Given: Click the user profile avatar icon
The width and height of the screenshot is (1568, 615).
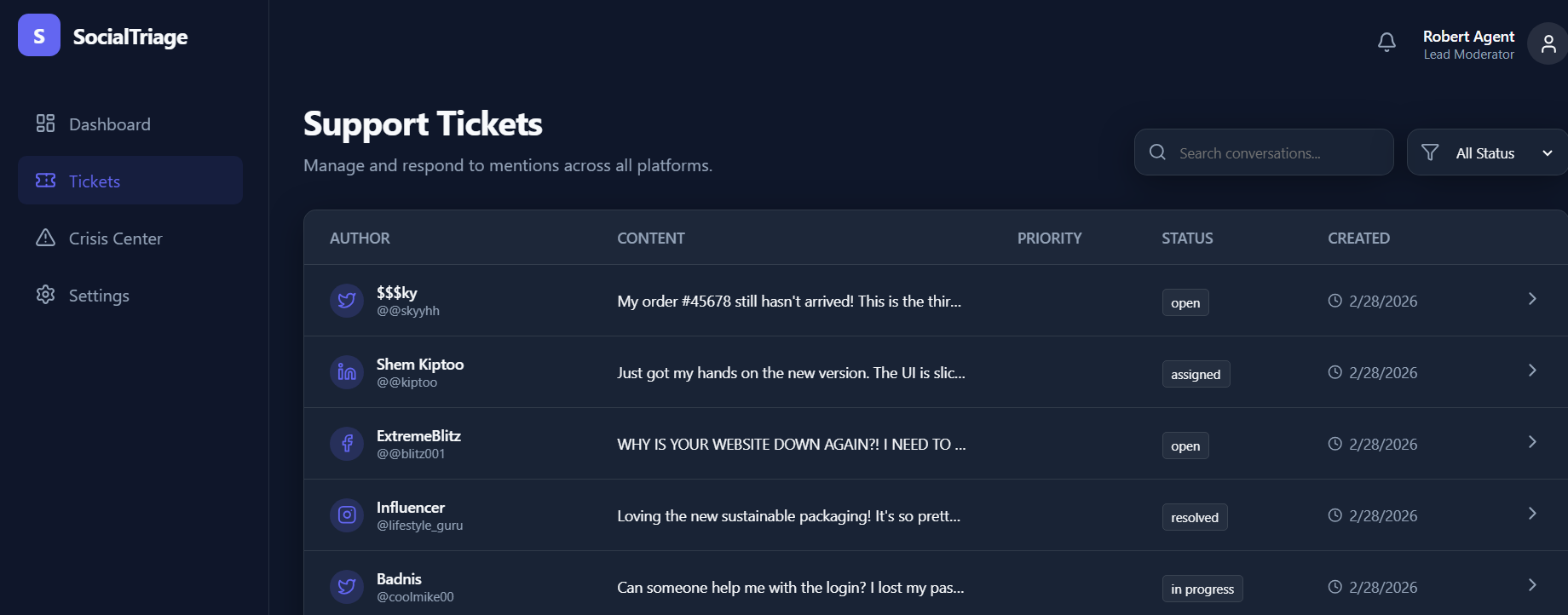Looking at the screenshot, I should click(1548, 43).
